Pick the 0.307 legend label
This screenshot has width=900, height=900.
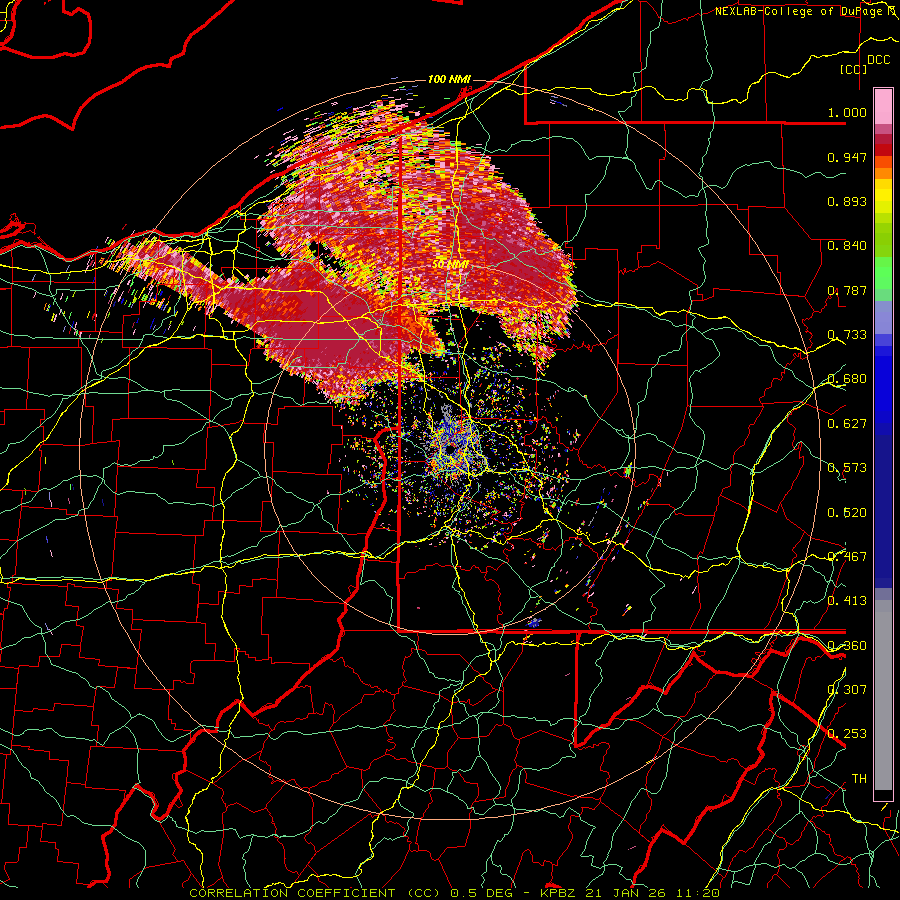pyautogui.click(x=847, y=690)
